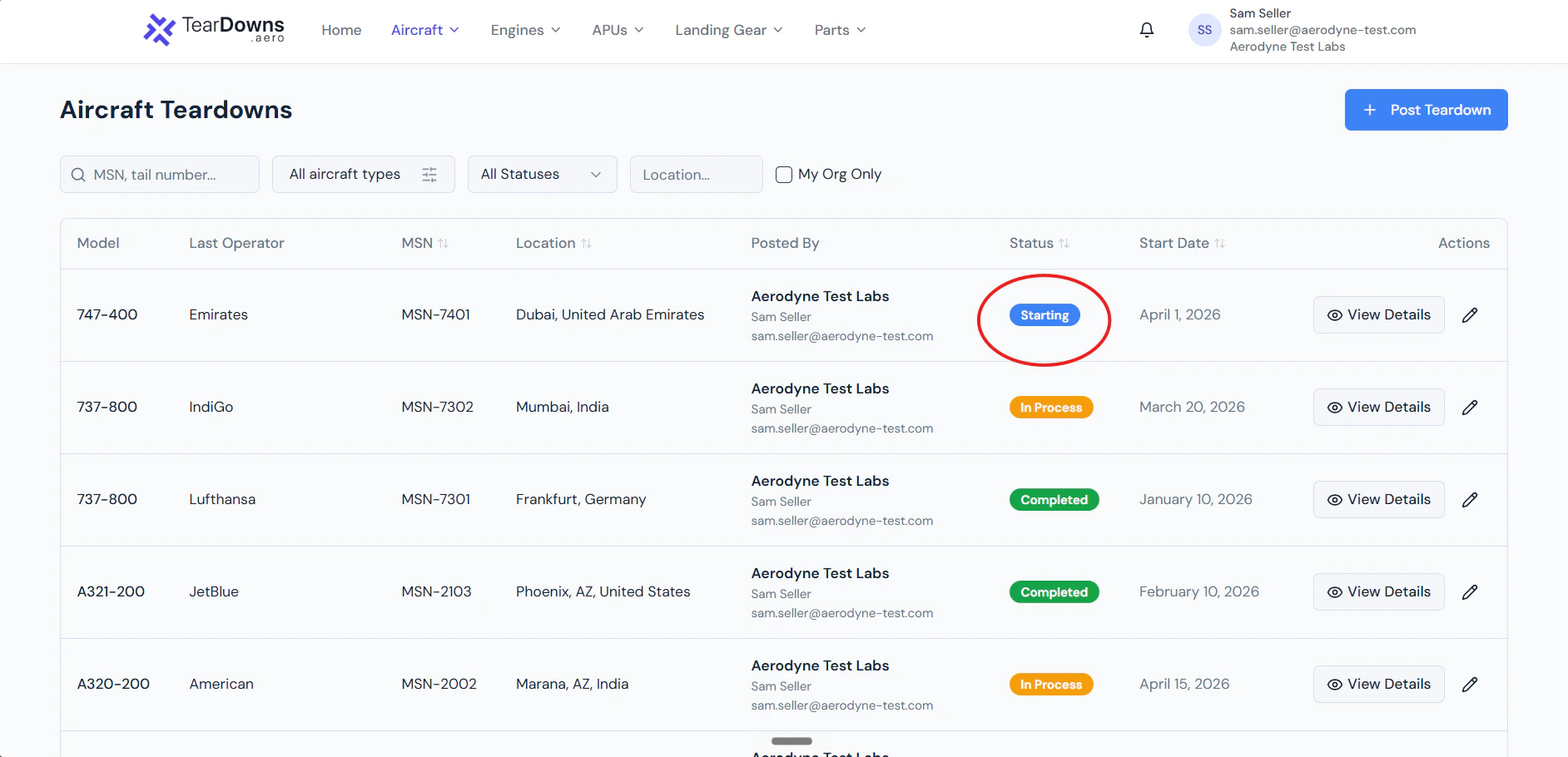Click the February 10, 2026 start date
This screenshot has width=1568, height=757.
click(1199, 592)
